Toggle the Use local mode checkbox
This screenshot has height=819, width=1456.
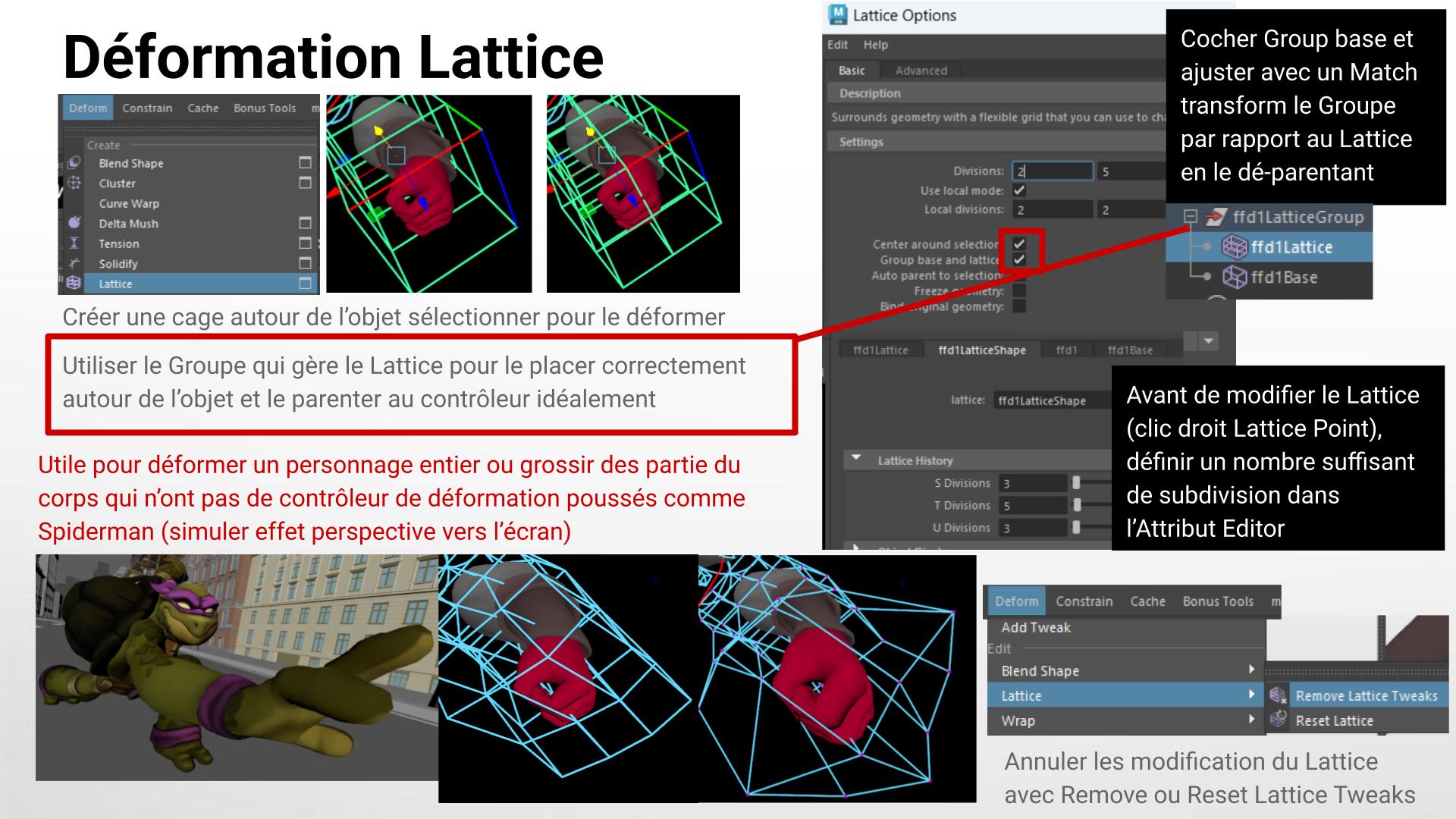pos(1019,190)
